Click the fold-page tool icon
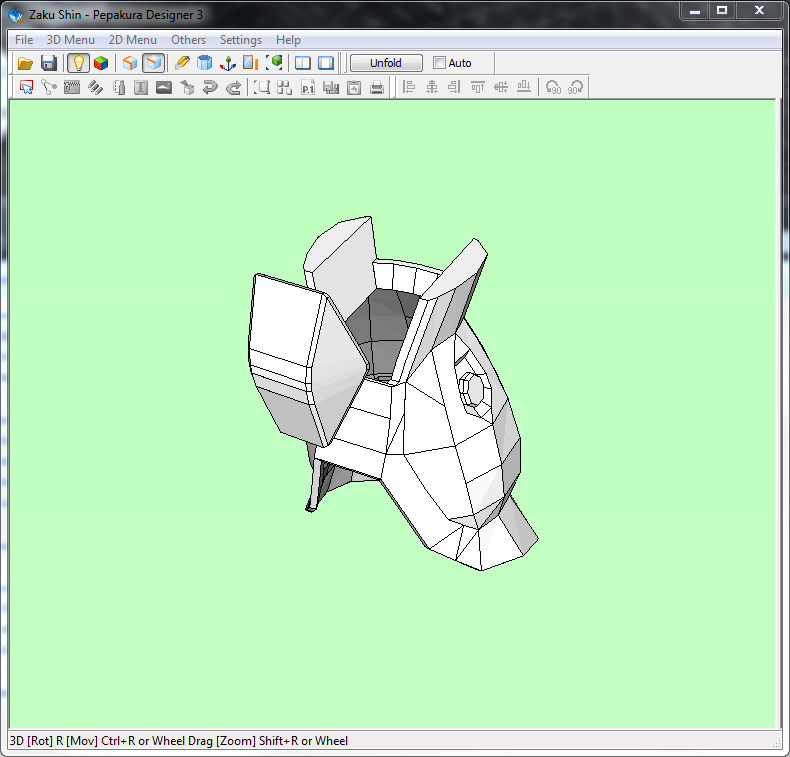Viewport: 790px width, 757px height. [119, 87]
